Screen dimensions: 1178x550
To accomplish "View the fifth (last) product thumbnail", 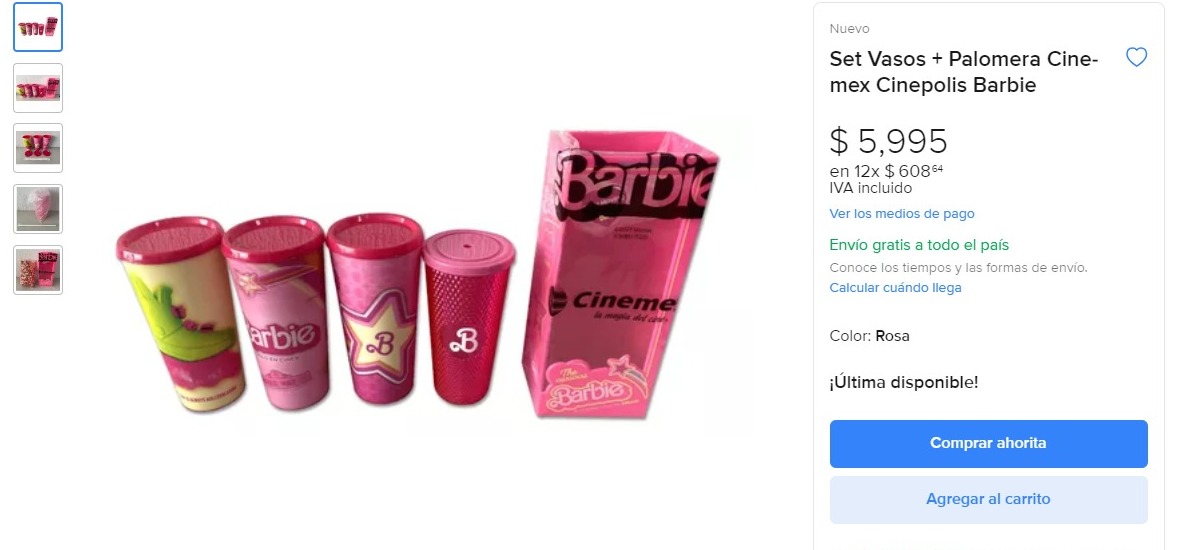I will [x=38, y=270].
